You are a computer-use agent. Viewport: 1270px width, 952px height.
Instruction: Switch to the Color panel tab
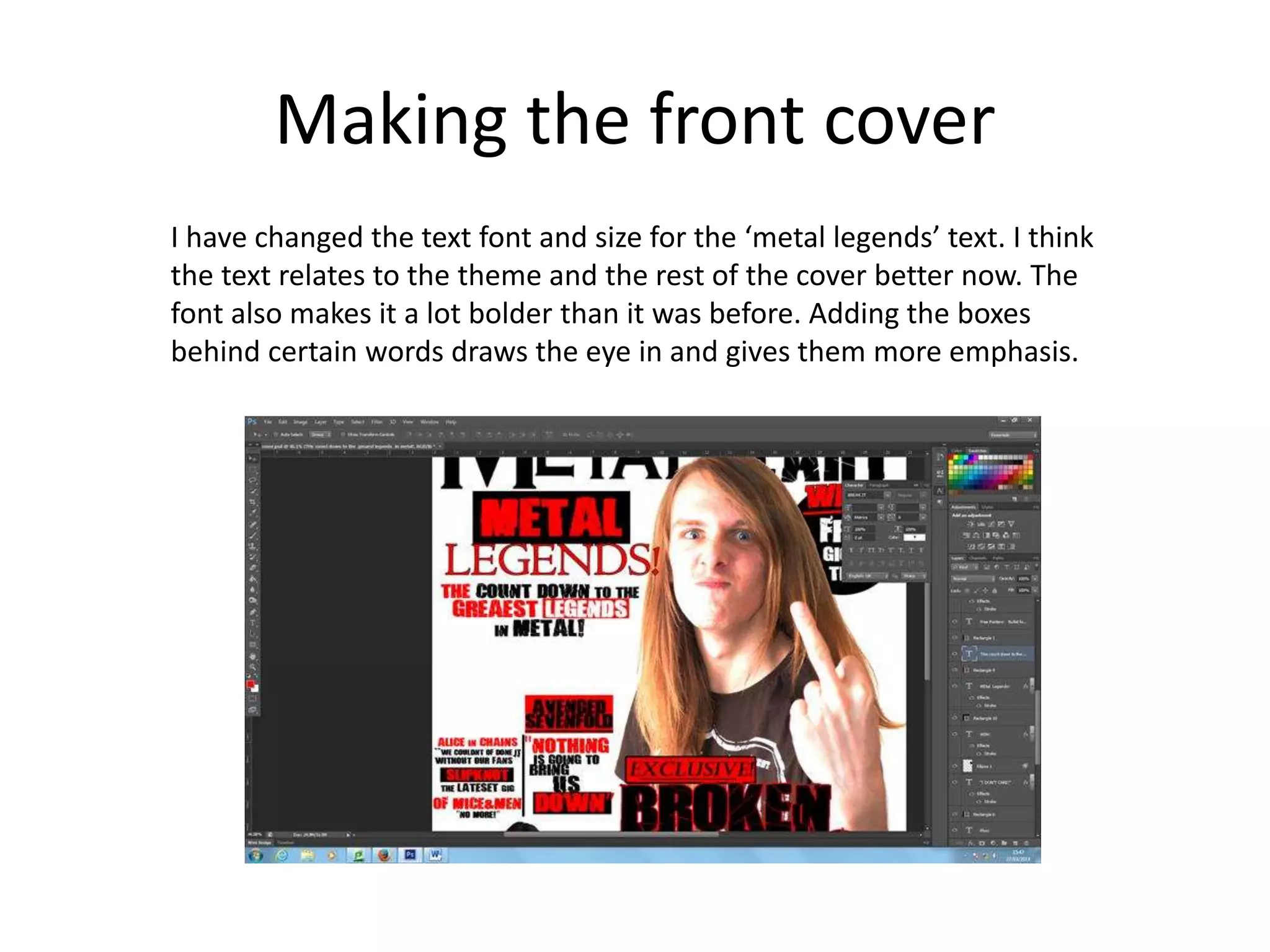point(956,451)
